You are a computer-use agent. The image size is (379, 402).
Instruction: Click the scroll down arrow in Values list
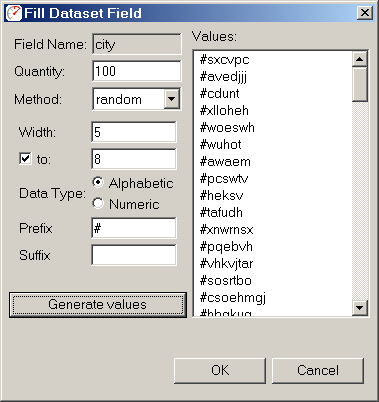click(360, 307)
